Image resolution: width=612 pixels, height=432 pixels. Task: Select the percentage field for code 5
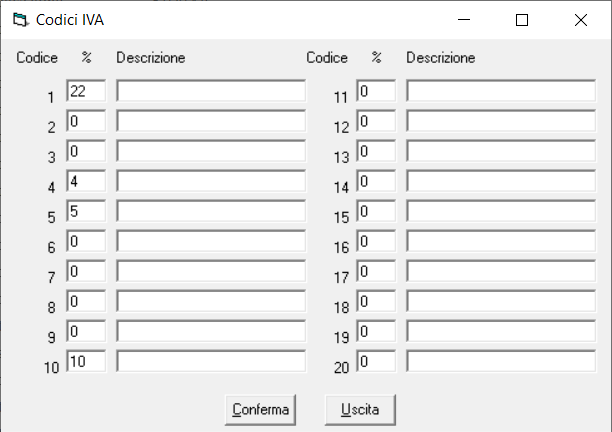click(86, 211)
